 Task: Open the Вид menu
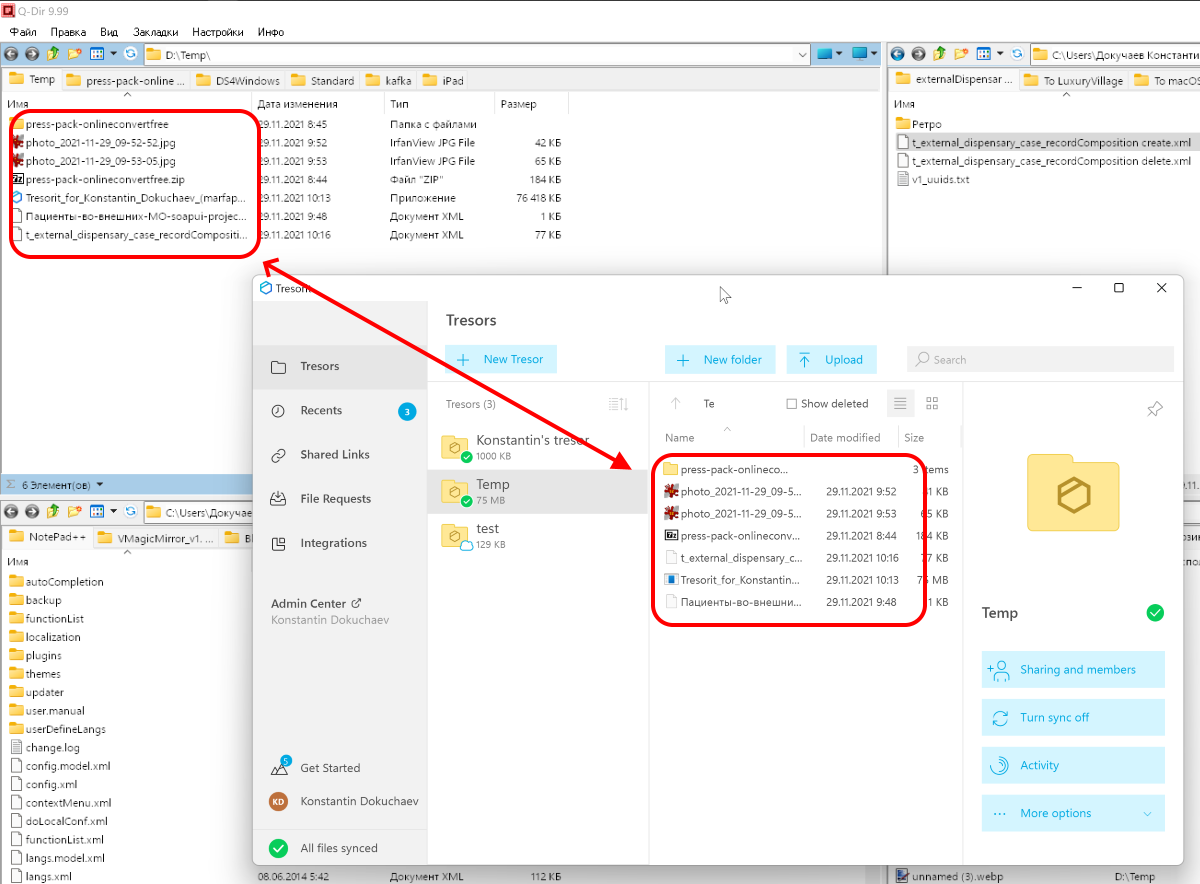click(109, 32)
